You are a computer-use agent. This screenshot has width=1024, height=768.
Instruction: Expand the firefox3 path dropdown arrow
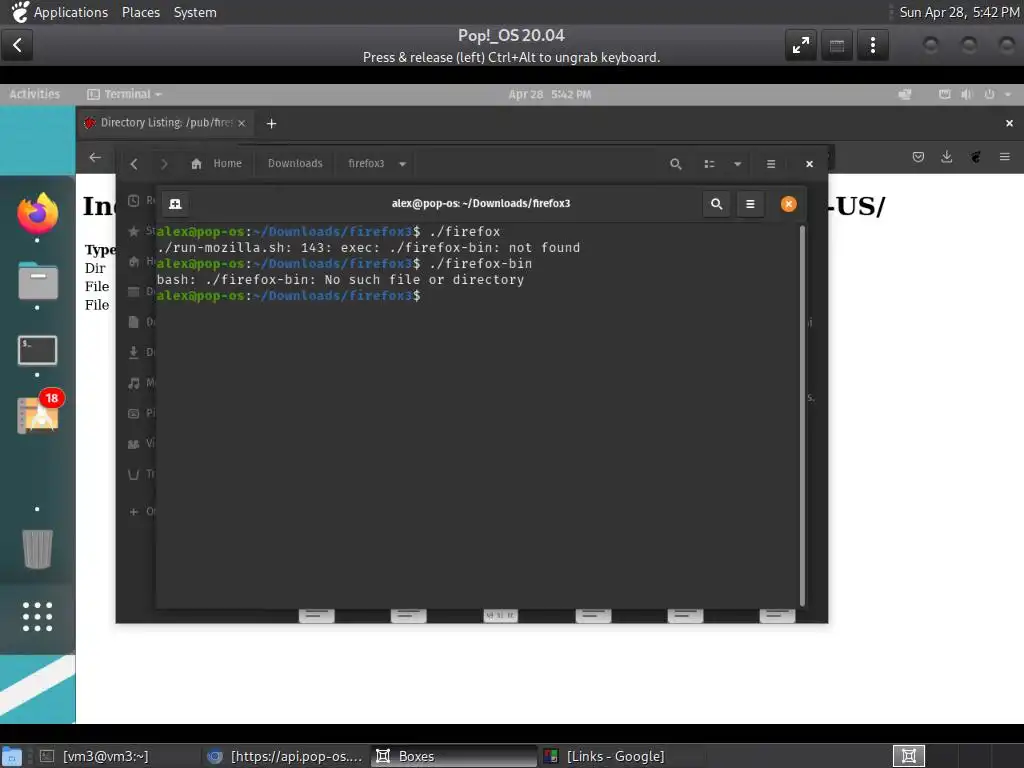[x=402, y=164]
